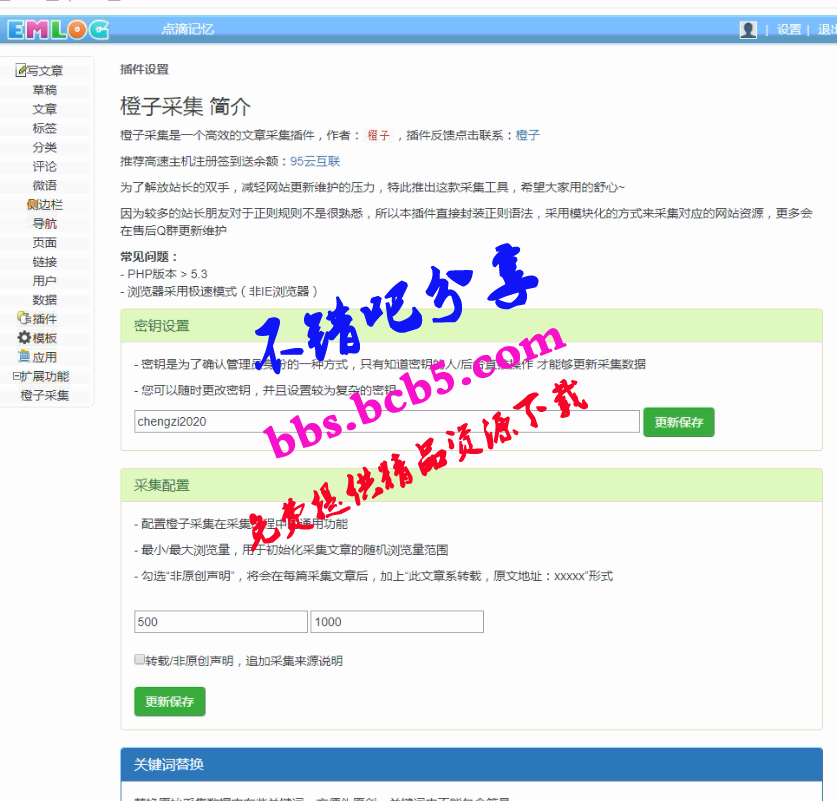
Task: Save 采集配置 with 更新保存 button
Action: click(x=170, y=701)
